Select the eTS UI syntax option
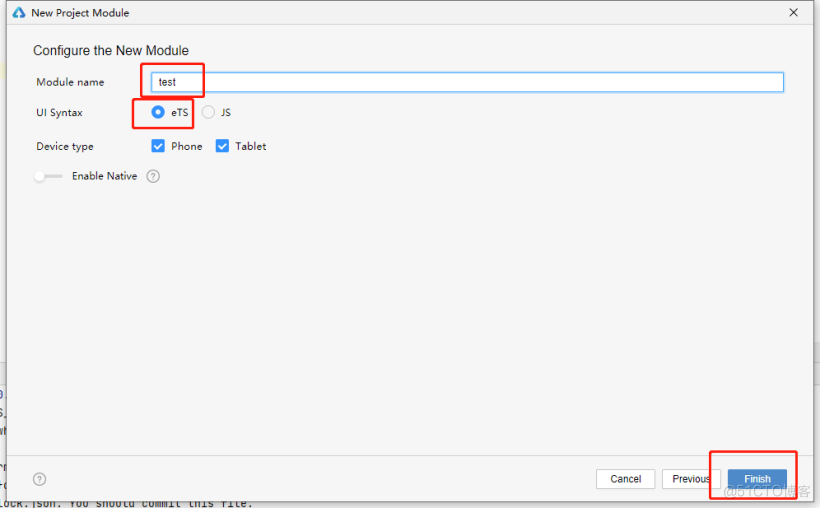 158,112
